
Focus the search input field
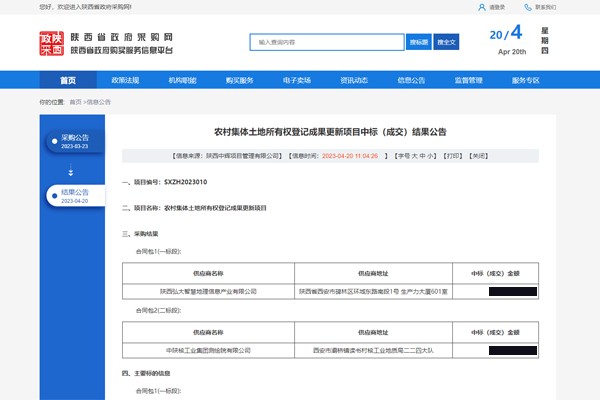click(x=328, y=42)
